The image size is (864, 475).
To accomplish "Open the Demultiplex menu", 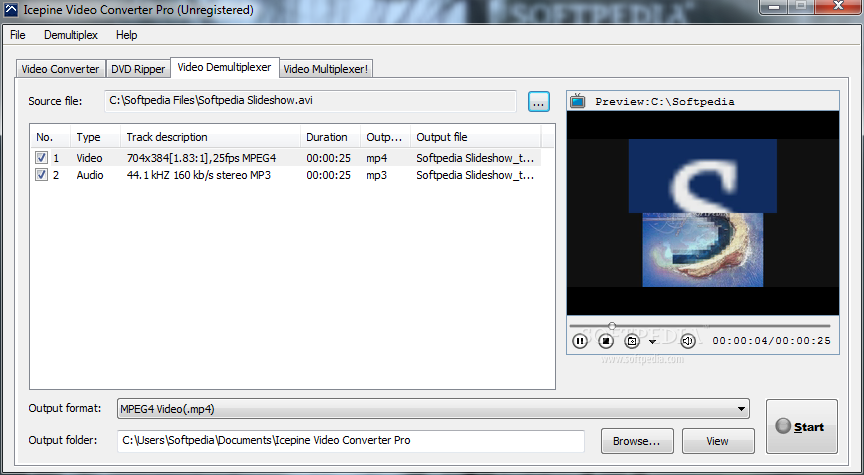I will tap(71, 35).
